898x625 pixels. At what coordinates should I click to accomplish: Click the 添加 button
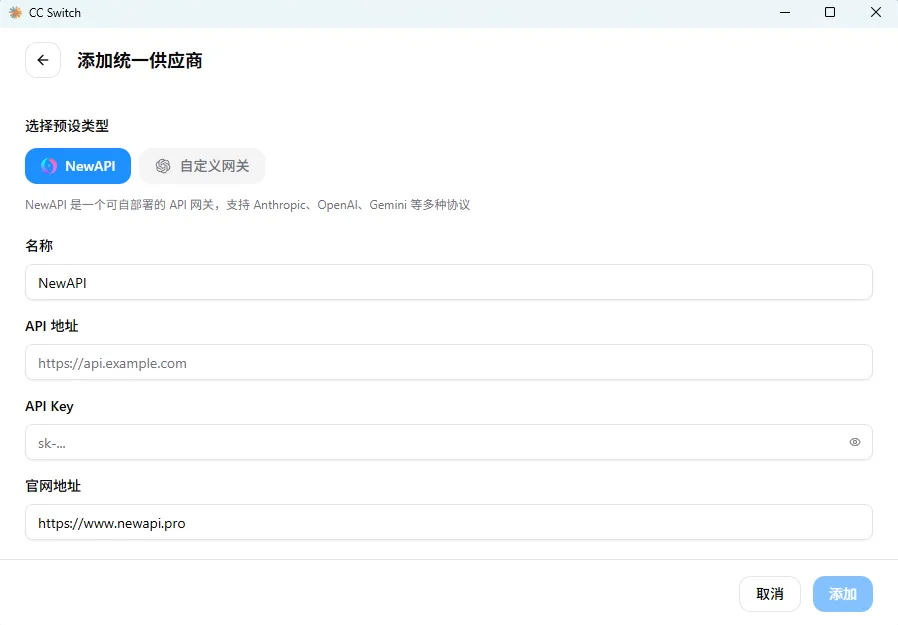pos(842,594)
